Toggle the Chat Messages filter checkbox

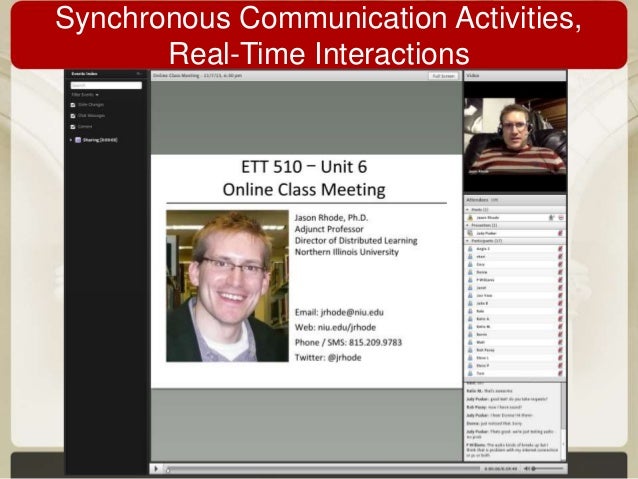point(73,116)
